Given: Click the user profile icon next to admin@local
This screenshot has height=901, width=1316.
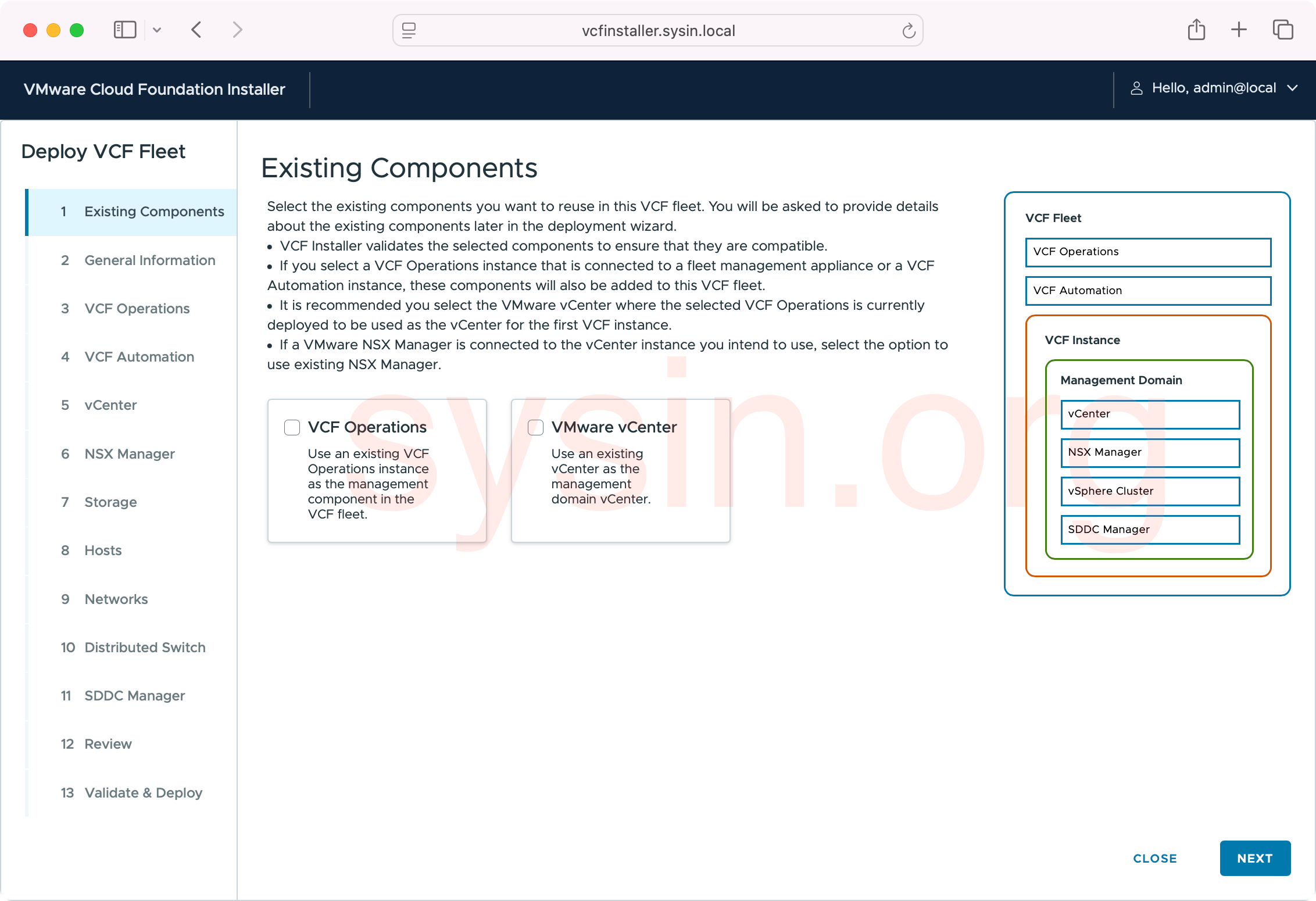Looking at the screenshot, I should click(1136, 88).
